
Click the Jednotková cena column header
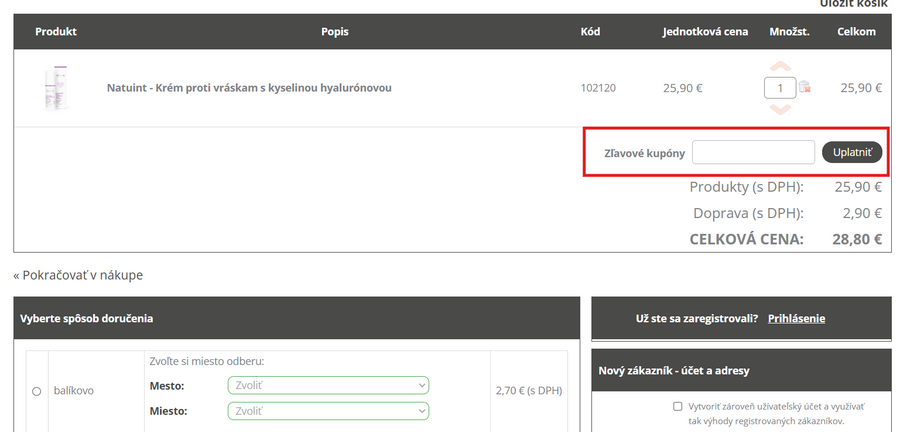(x=705, y=32)
